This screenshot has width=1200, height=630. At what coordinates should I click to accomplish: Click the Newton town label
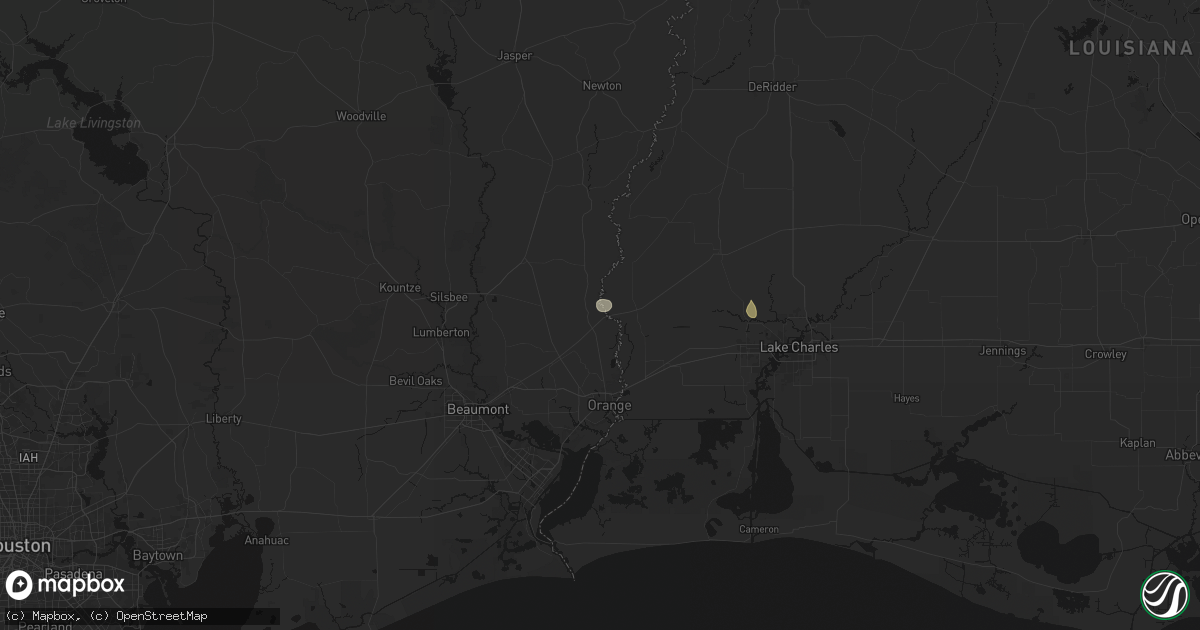(x=602, y=86)
